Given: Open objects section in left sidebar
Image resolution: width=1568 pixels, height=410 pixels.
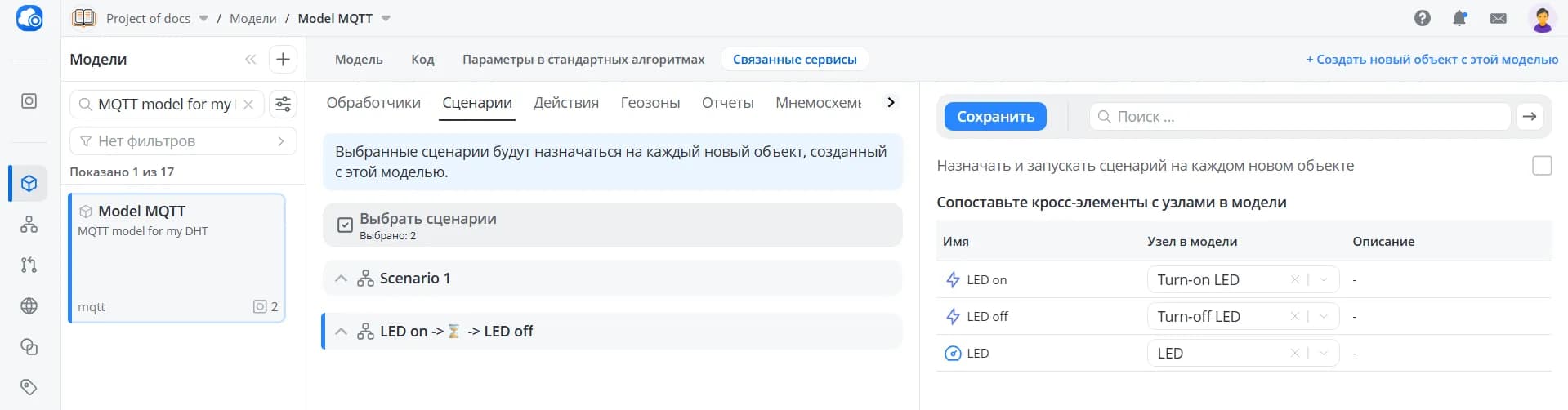Looking at the screenshot, I should [29, 101].
